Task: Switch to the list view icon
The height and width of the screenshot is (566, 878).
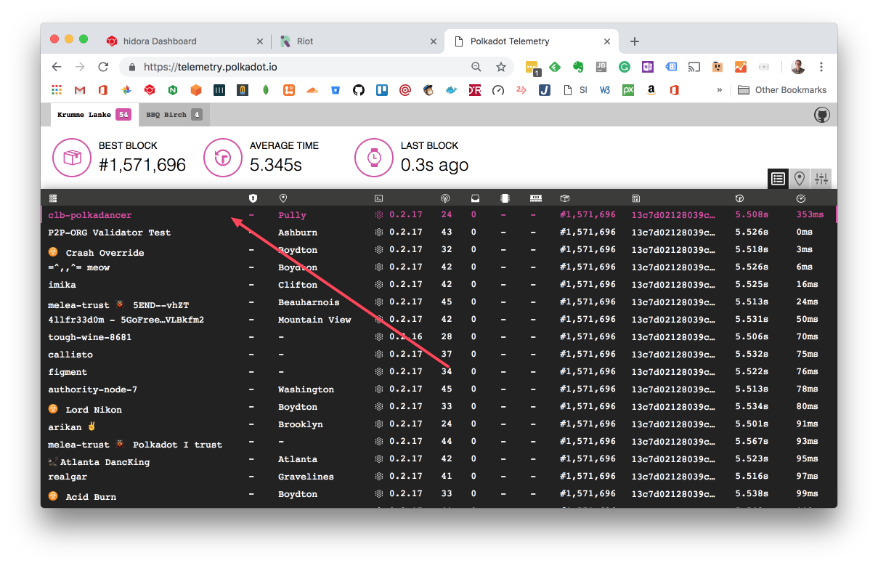Action: tap(777, 178)
